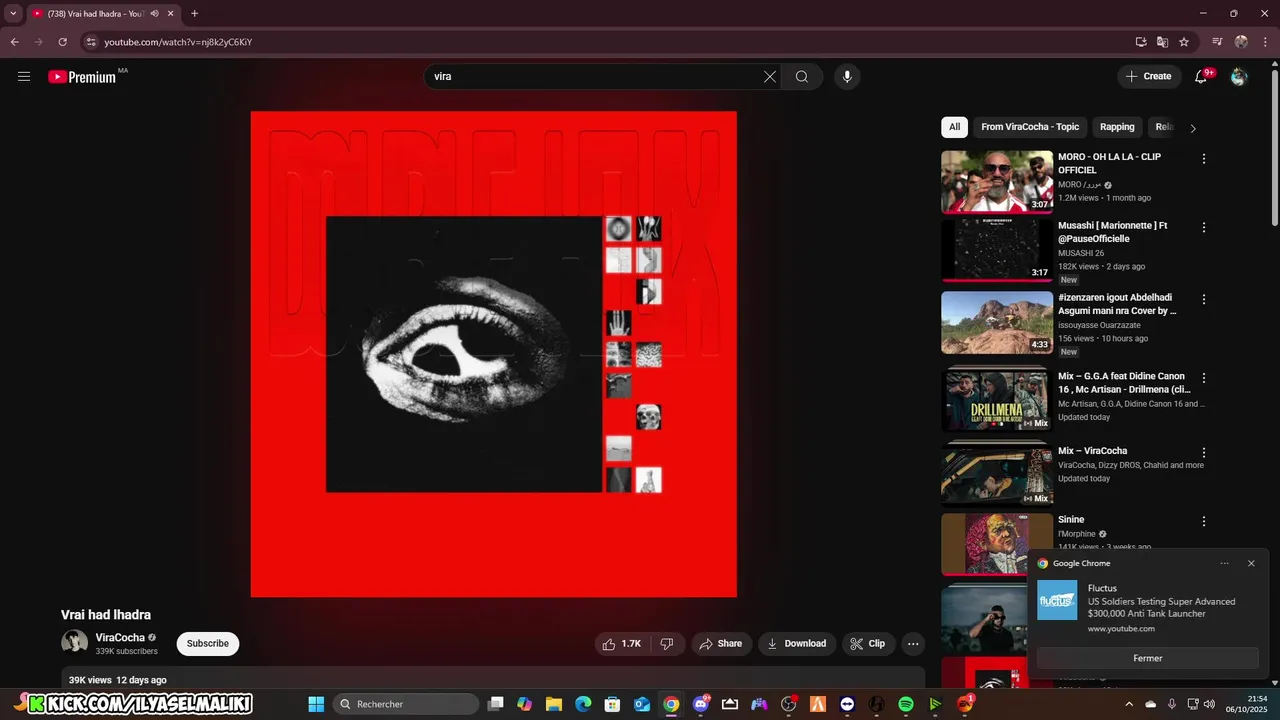Open volume control in system tray
This screenshot has height=720, width=1280.
(x=1210, y=704)
